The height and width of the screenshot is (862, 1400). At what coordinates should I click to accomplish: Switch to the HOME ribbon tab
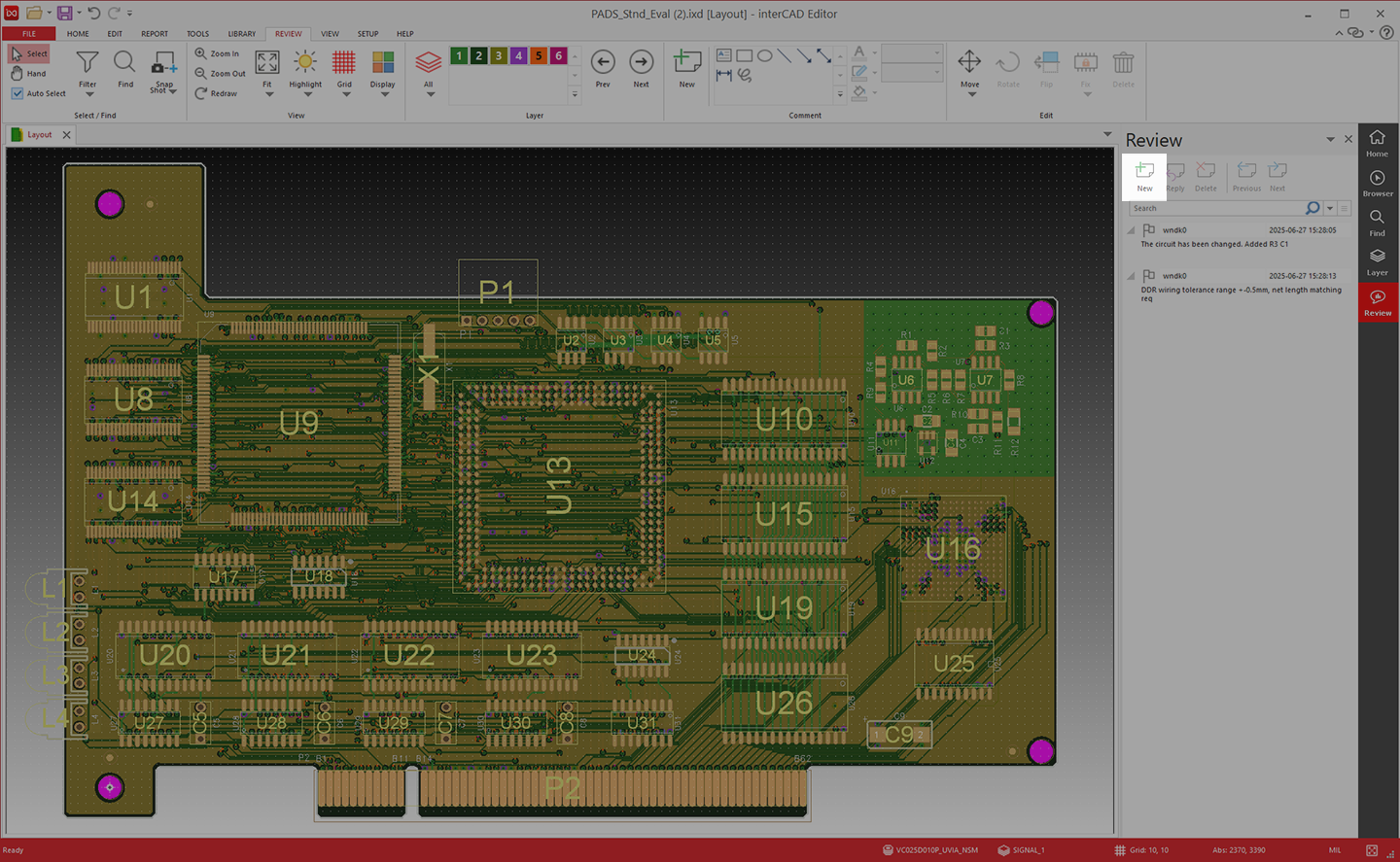pyautogui.click(x=78, y=34)
